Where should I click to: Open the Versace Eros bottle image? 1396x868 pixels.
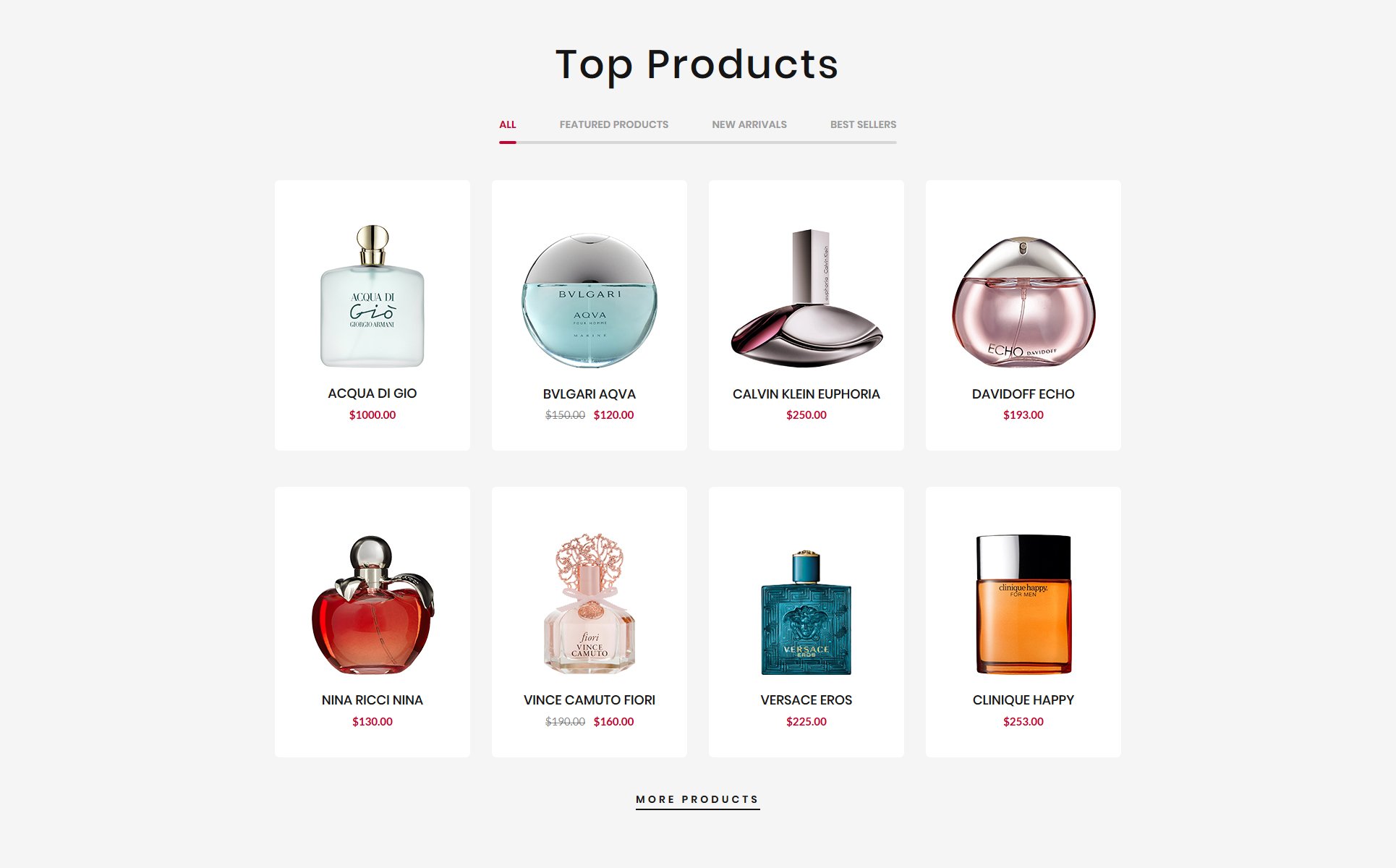[x=806, y=612]
